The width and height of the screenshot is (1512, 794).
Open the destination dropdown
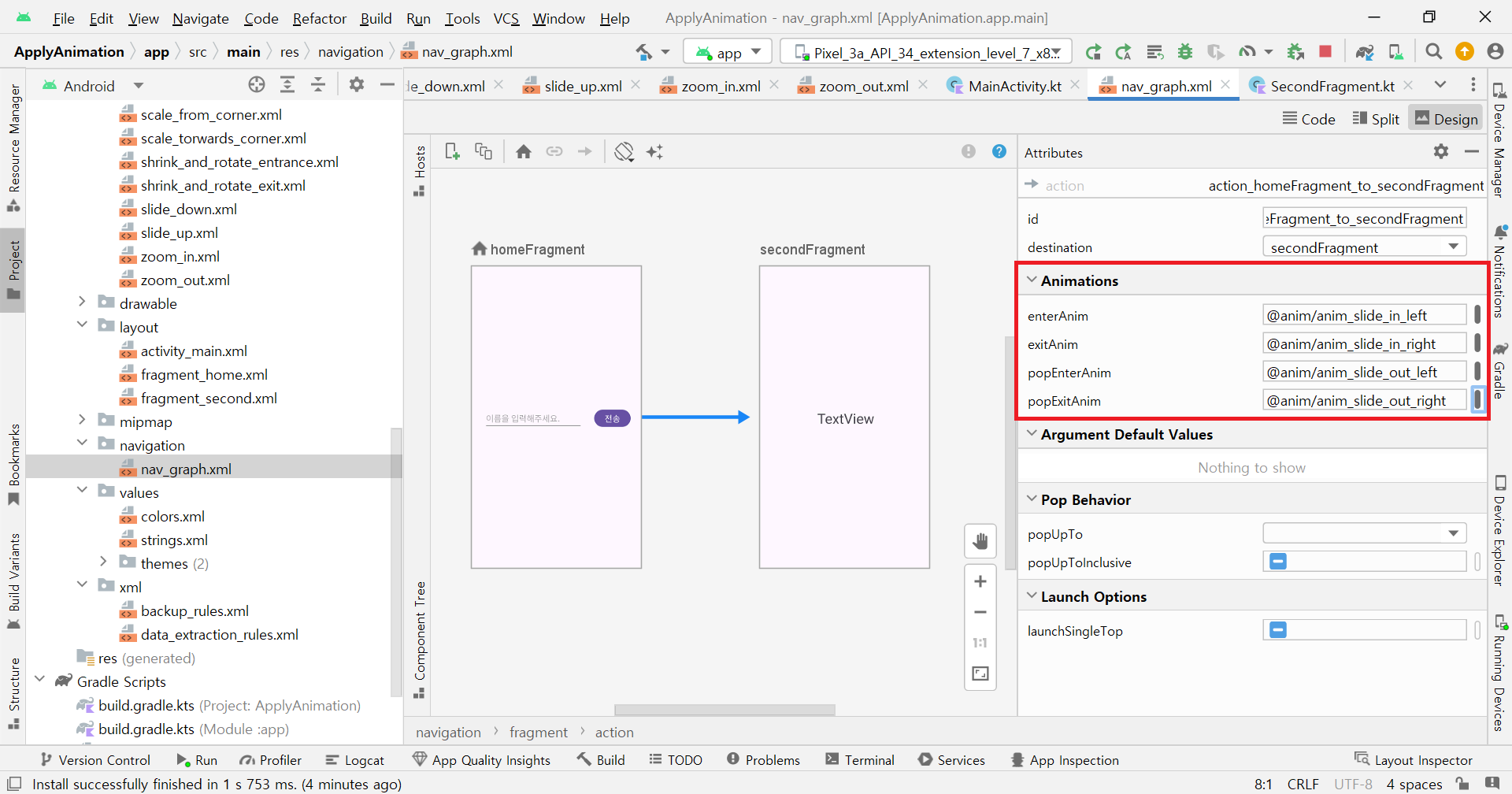[1453, 247]
